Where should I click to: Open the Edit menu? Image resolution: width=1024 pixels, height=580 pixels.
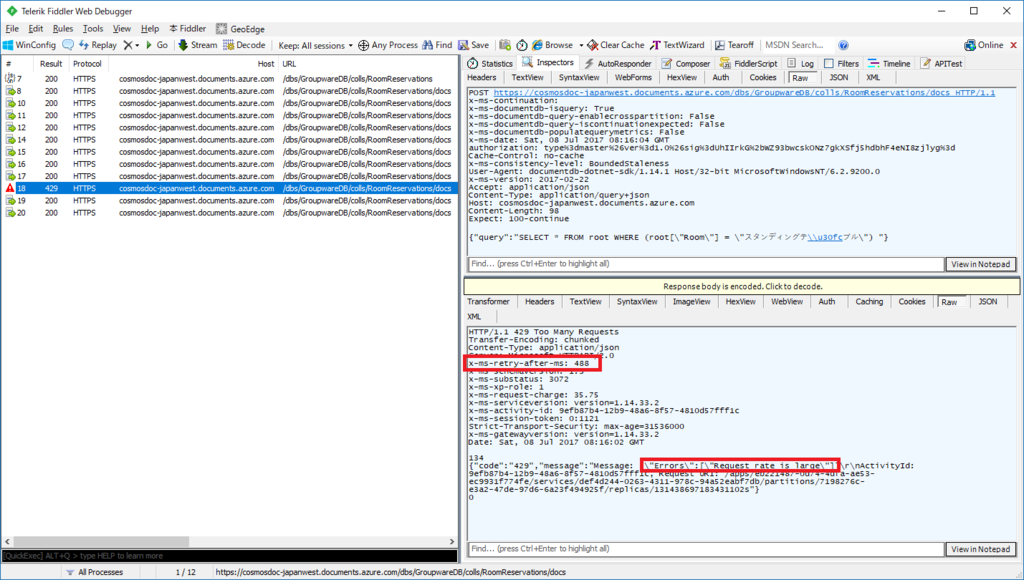point(35,29)
